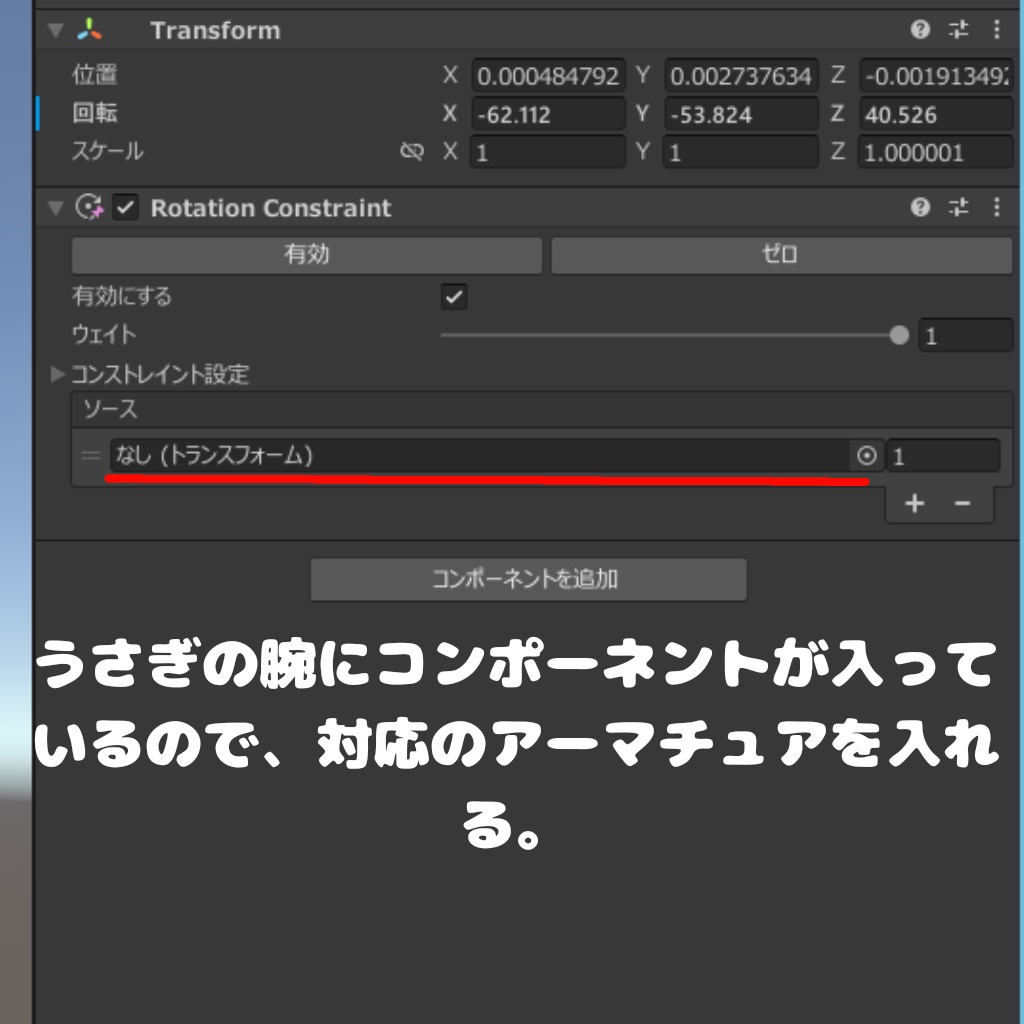Collapse the Transform component foldout
The height and width of the screenshot is (1024, 1024).
(56, 30)
